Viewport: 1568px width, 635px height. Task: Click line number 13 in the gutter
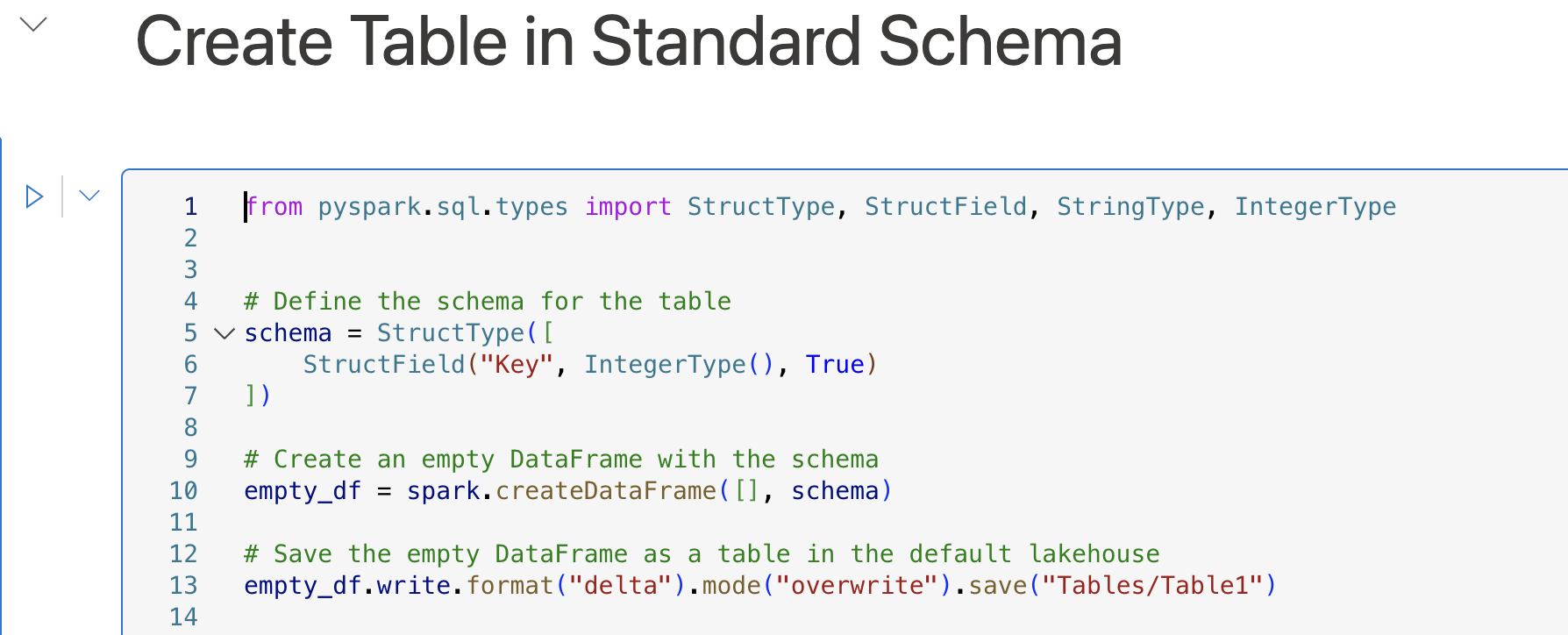click(183, 586)
